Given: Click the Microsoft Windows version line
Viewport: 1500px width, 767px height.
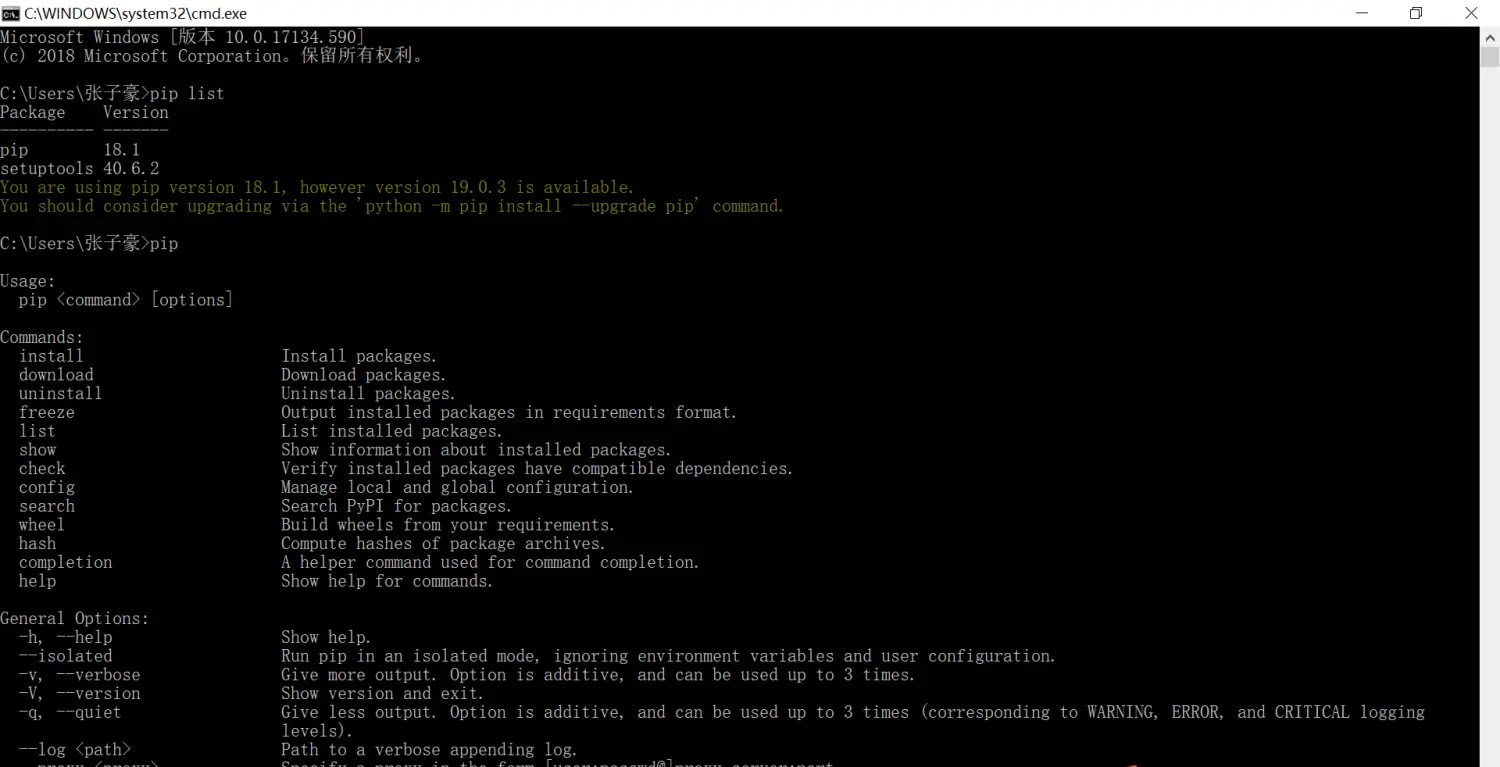Looking at the screenshot, I should 182,37.
